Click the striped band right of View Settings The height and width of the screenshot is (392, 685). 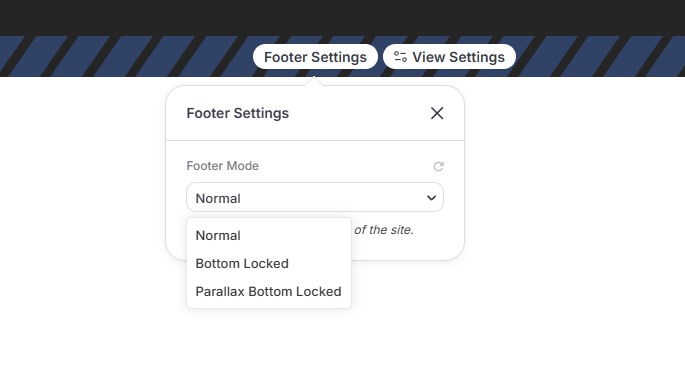(600, 56)
